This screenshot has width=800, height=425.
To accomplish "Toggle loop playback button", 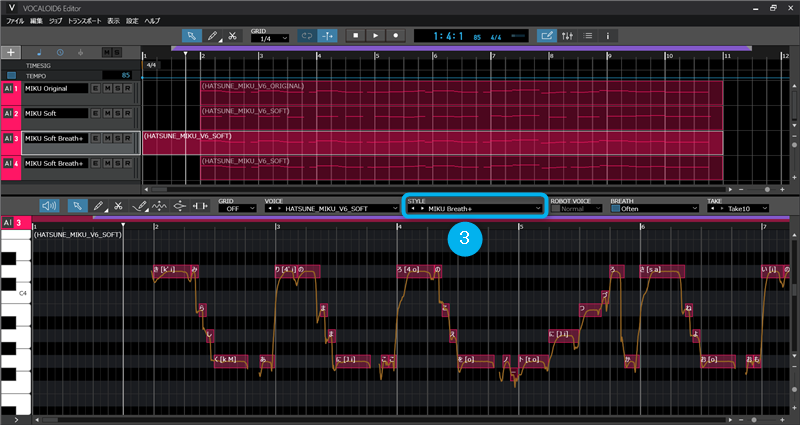I will tap(307, 36).
